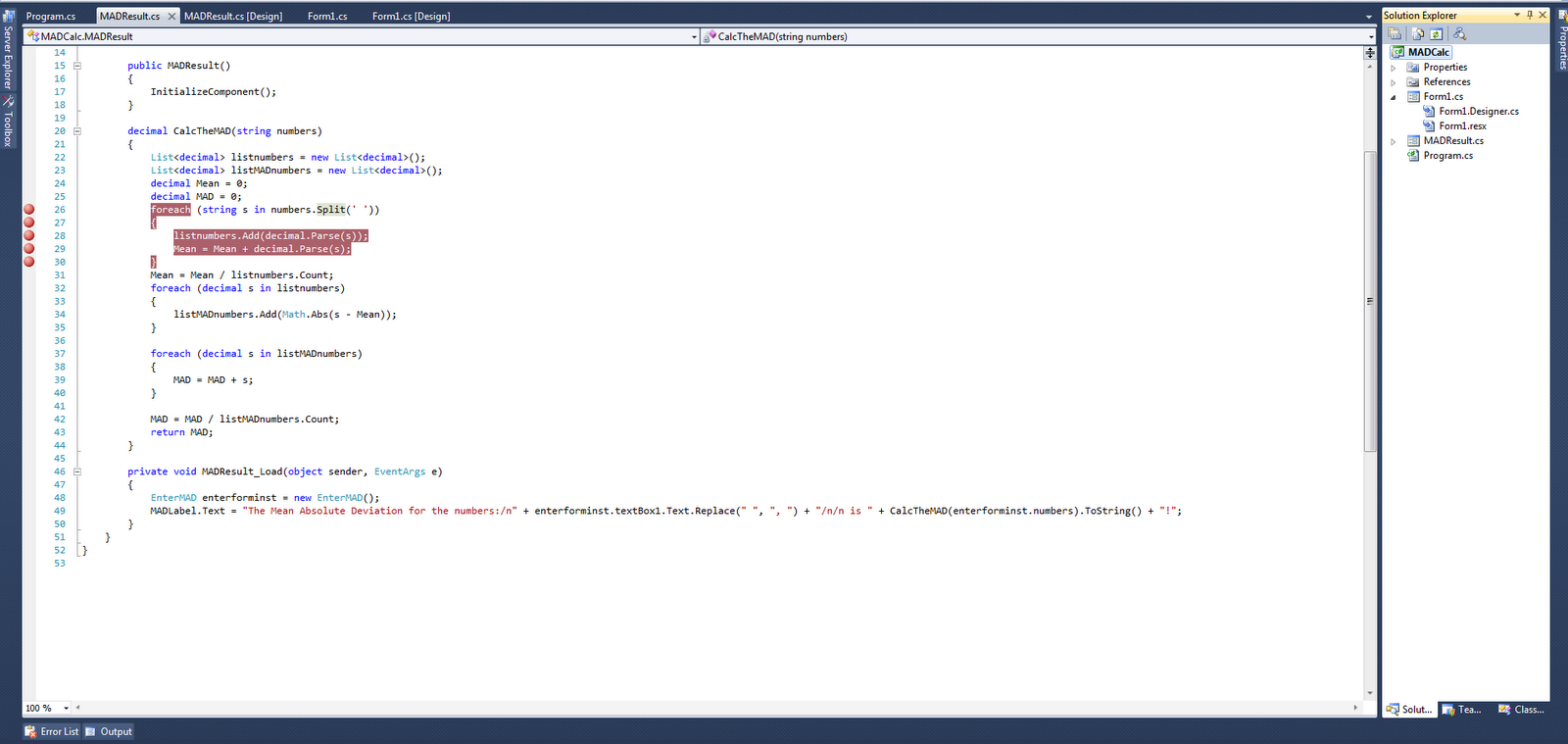The width and height of the screenshot is (1568, 744).
Task: Open the Toolbox side panel
Action: 8,122
